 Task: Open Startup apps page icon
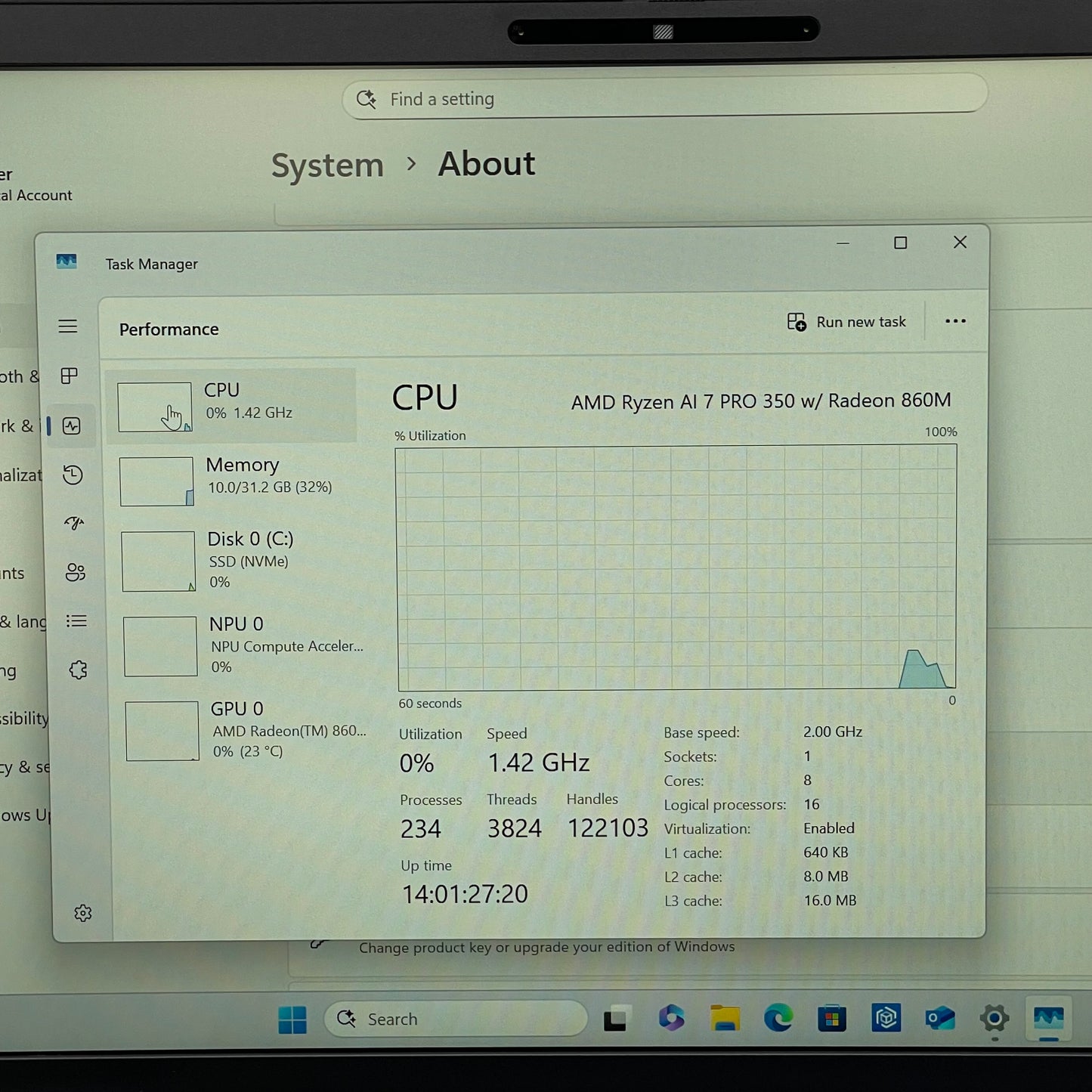click(x=74, y=523)
